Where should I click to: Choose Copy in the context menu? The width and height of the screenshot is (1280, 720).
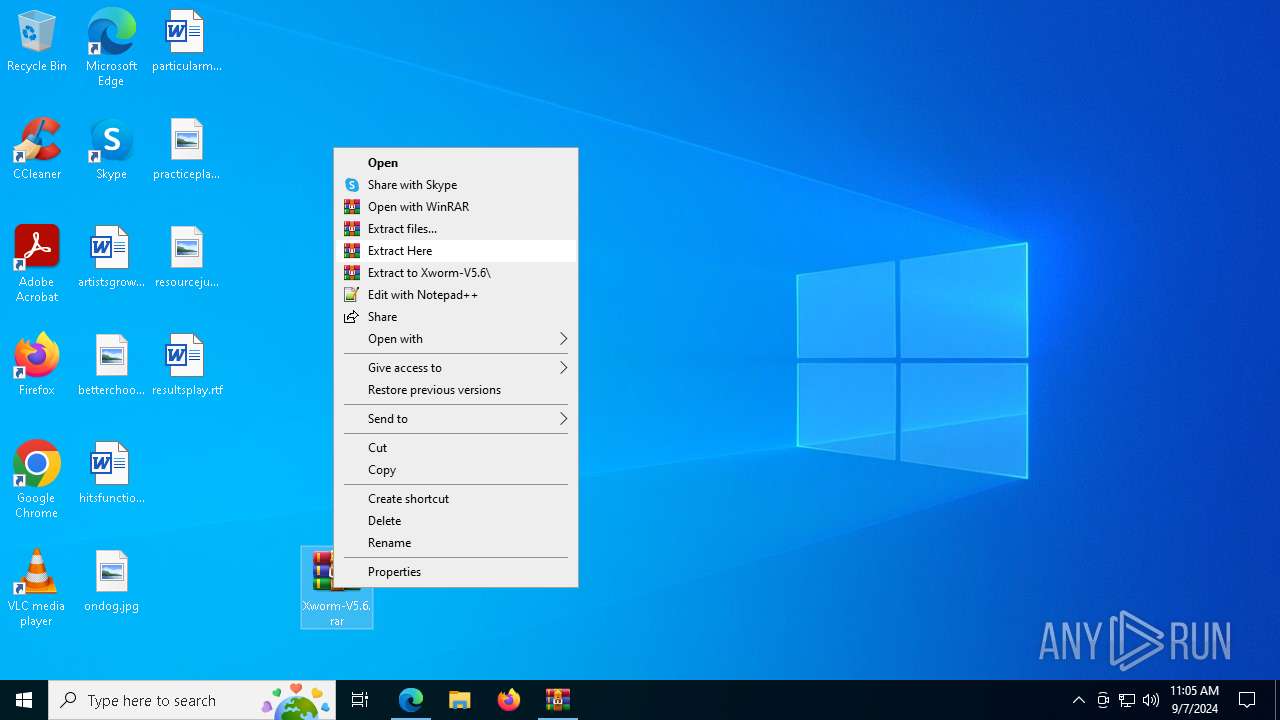[456, 470]
